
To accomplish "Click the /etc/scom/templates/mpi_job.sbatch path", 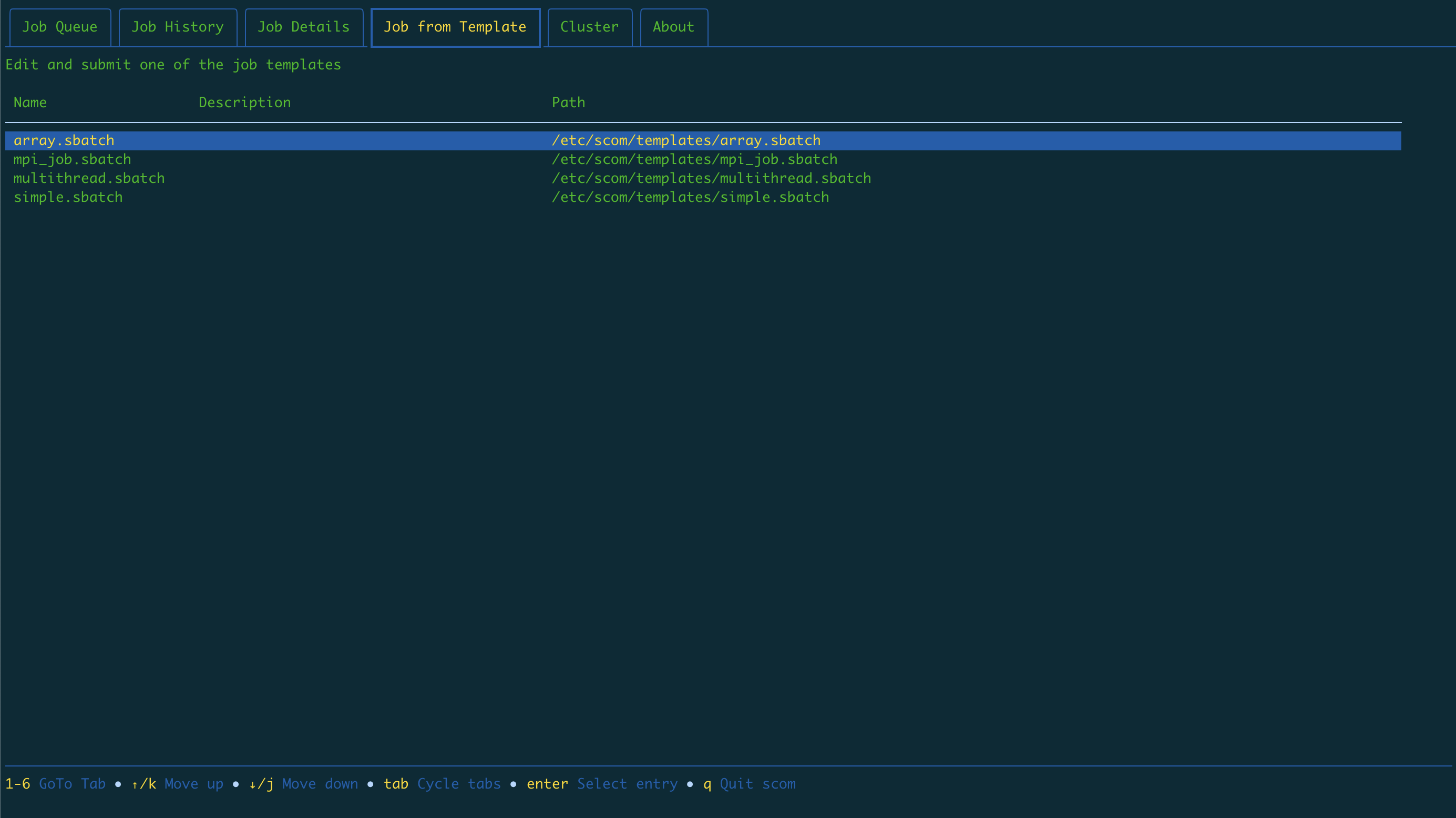I will pos(694,159).
